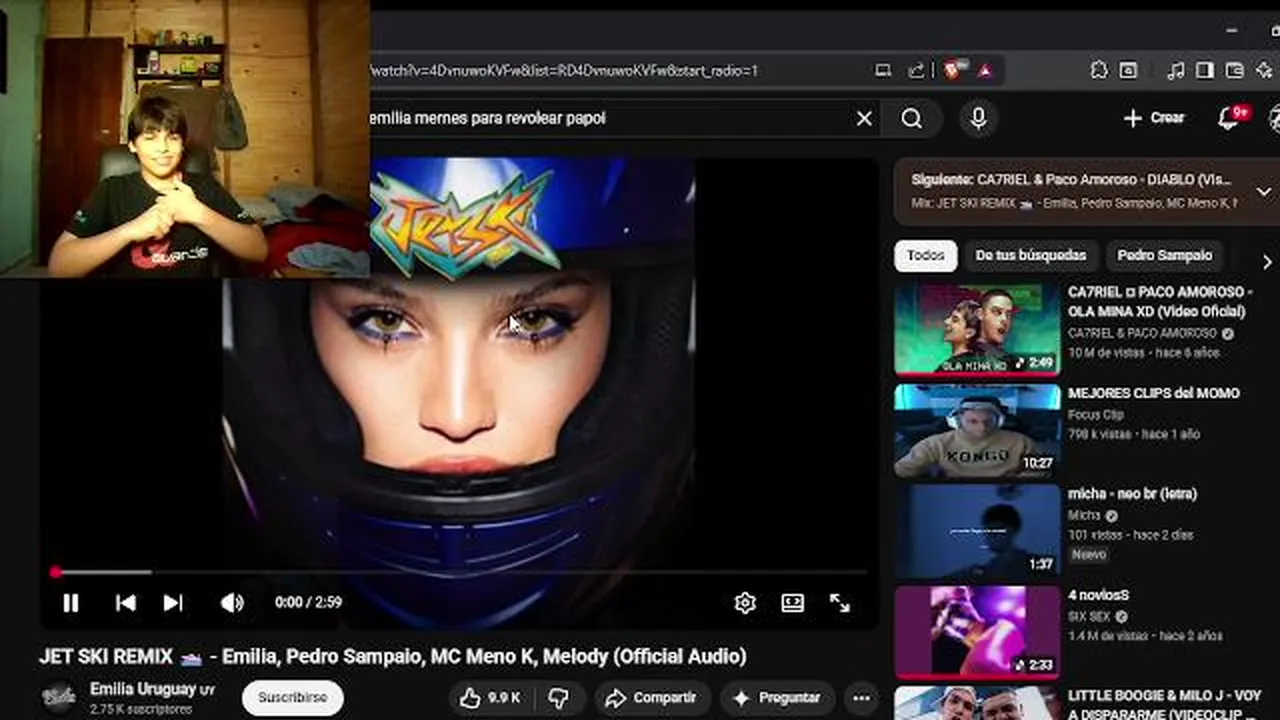Screen dimensions: 1280x720
Task: Open the Compartir share dialog
Action: click(x=651, y=698)
